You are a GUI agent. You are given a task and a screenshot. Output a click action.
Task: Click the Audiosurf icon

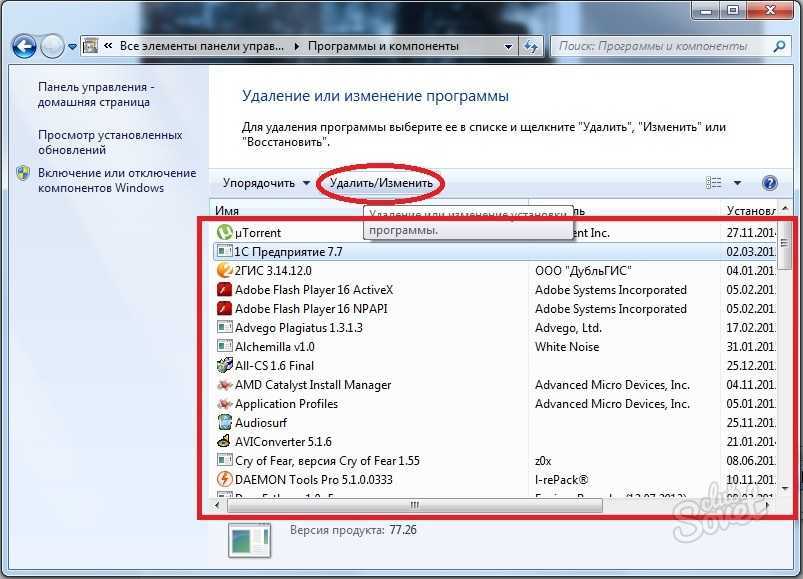point(224,422)
